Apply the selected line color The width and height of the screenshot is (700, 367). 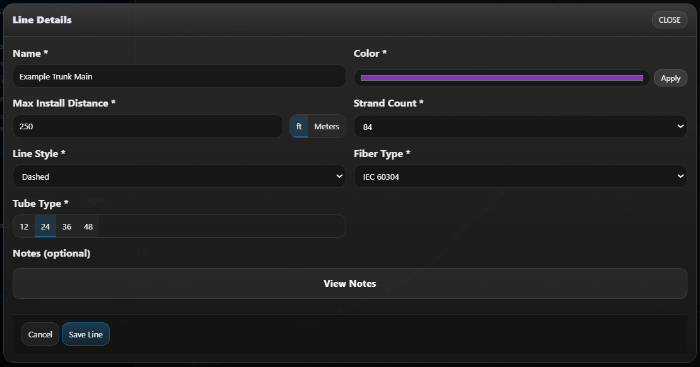click(x=671, y=78)
